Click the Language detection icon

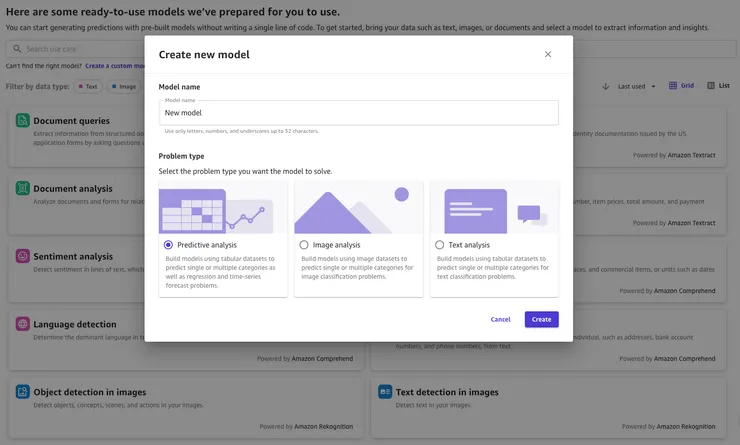coord(22,324)
